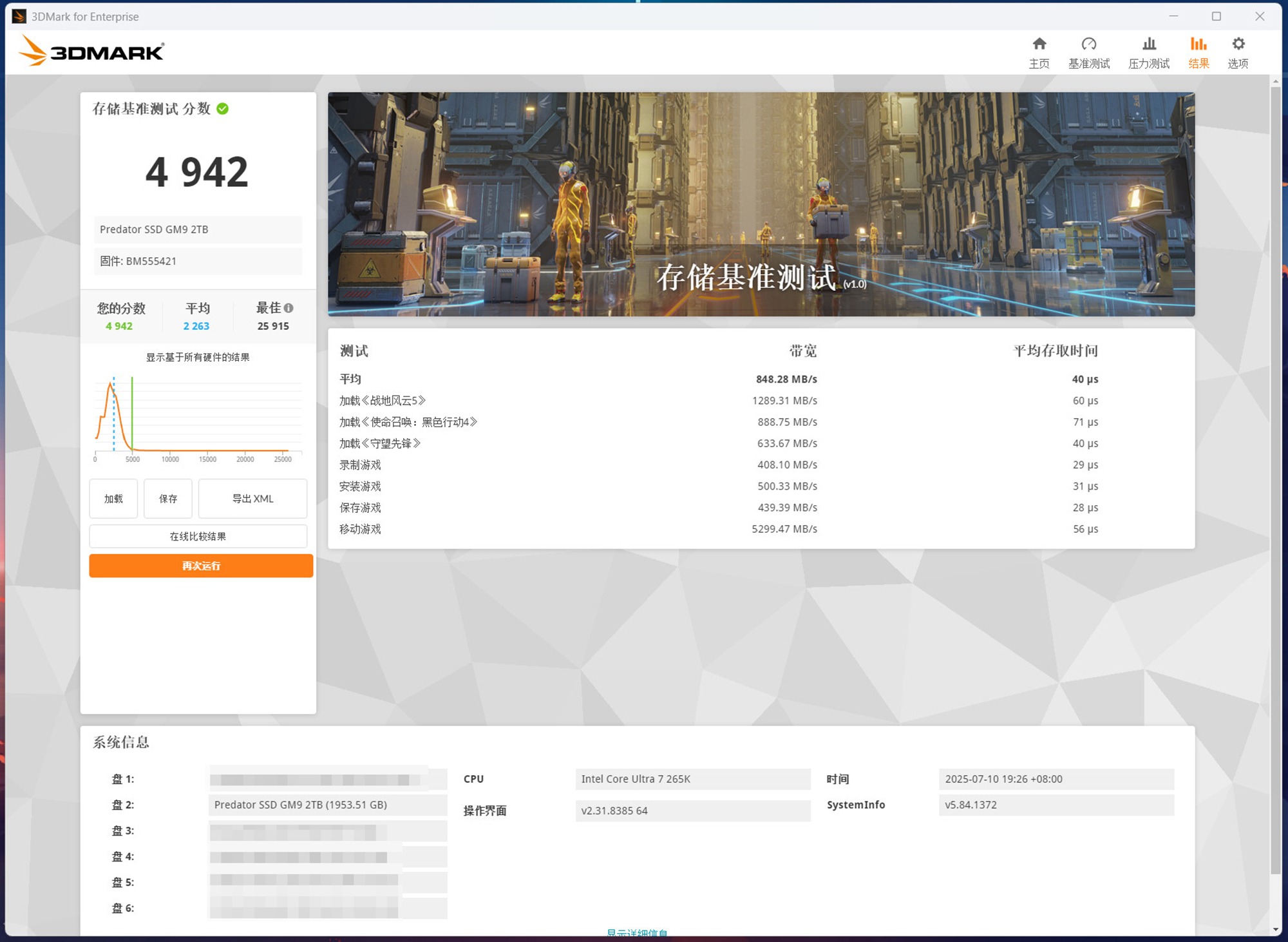Click the green validation check icon
Viewport: 1288px width, 942px height.
pyautogui.click(x=223, y=109)
